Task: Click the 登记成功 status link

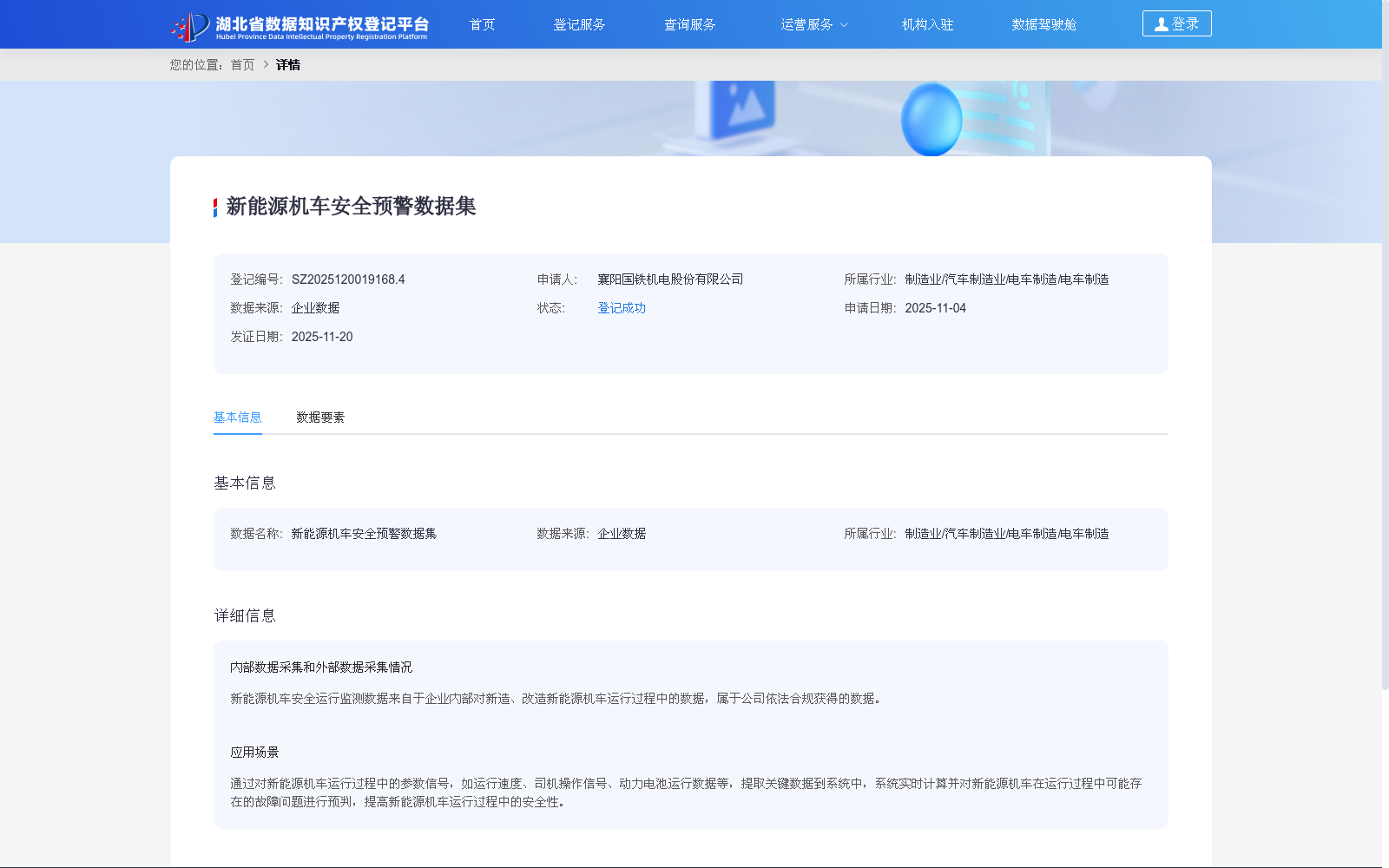Action: 622,308
